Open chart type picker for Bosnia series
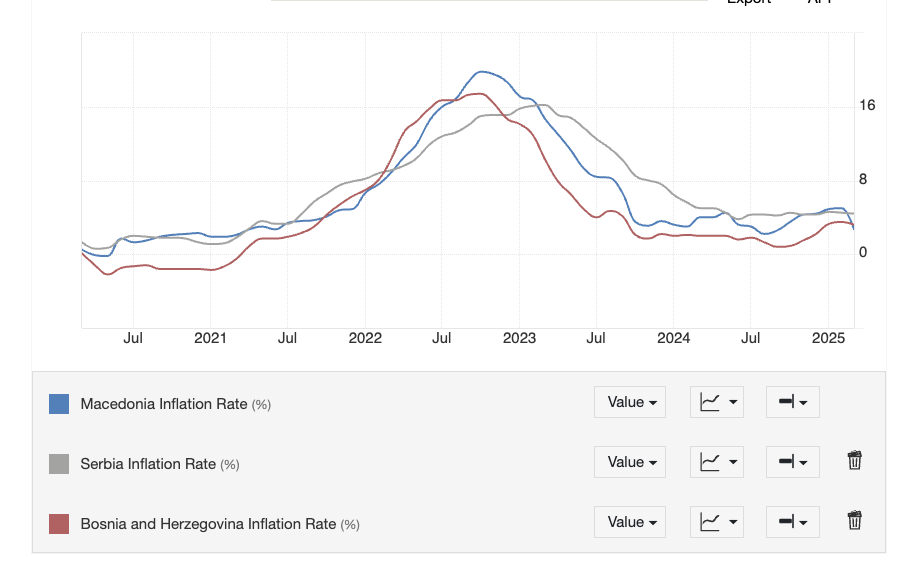This screenshot has height=573, width=900. point(716,522)
